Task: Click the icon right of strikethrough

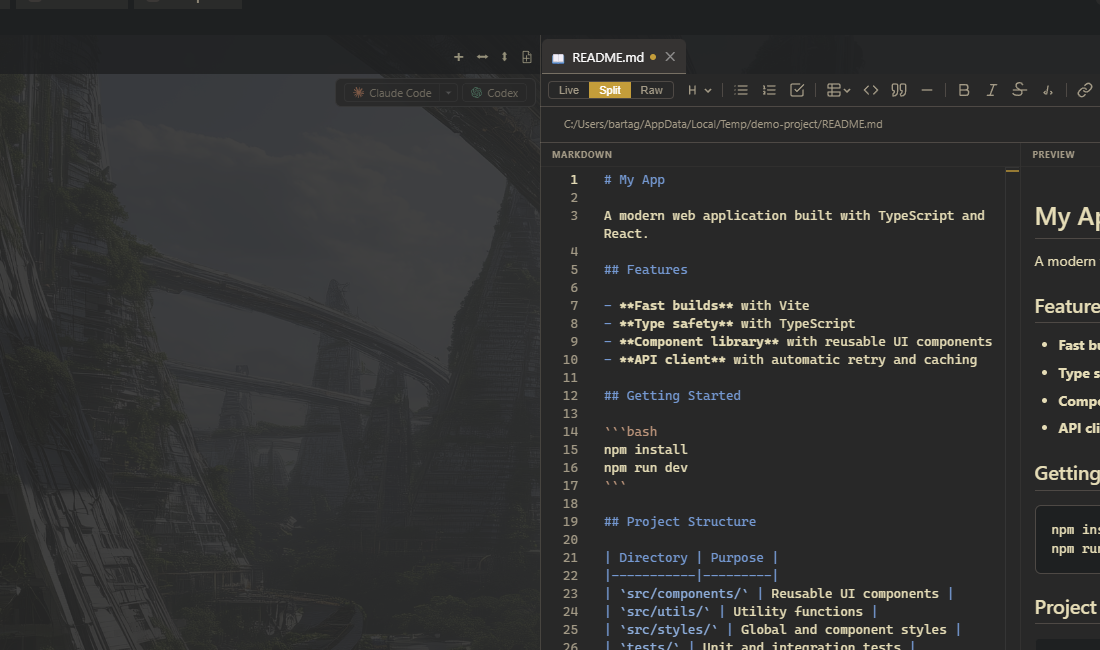Action: [1047, 90]
